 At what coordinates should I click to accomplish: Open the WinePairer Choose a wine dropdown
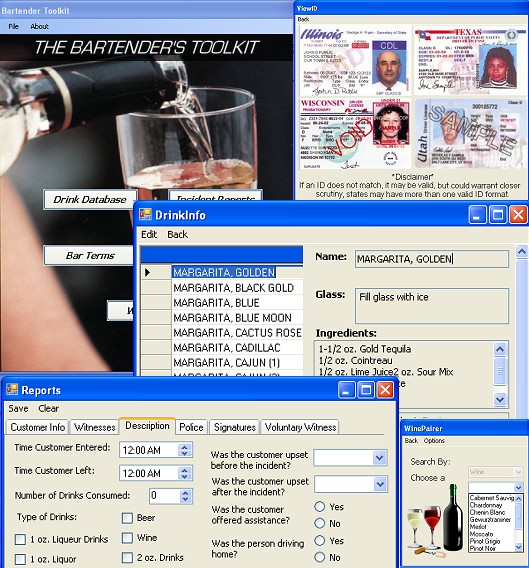[518, 488]
